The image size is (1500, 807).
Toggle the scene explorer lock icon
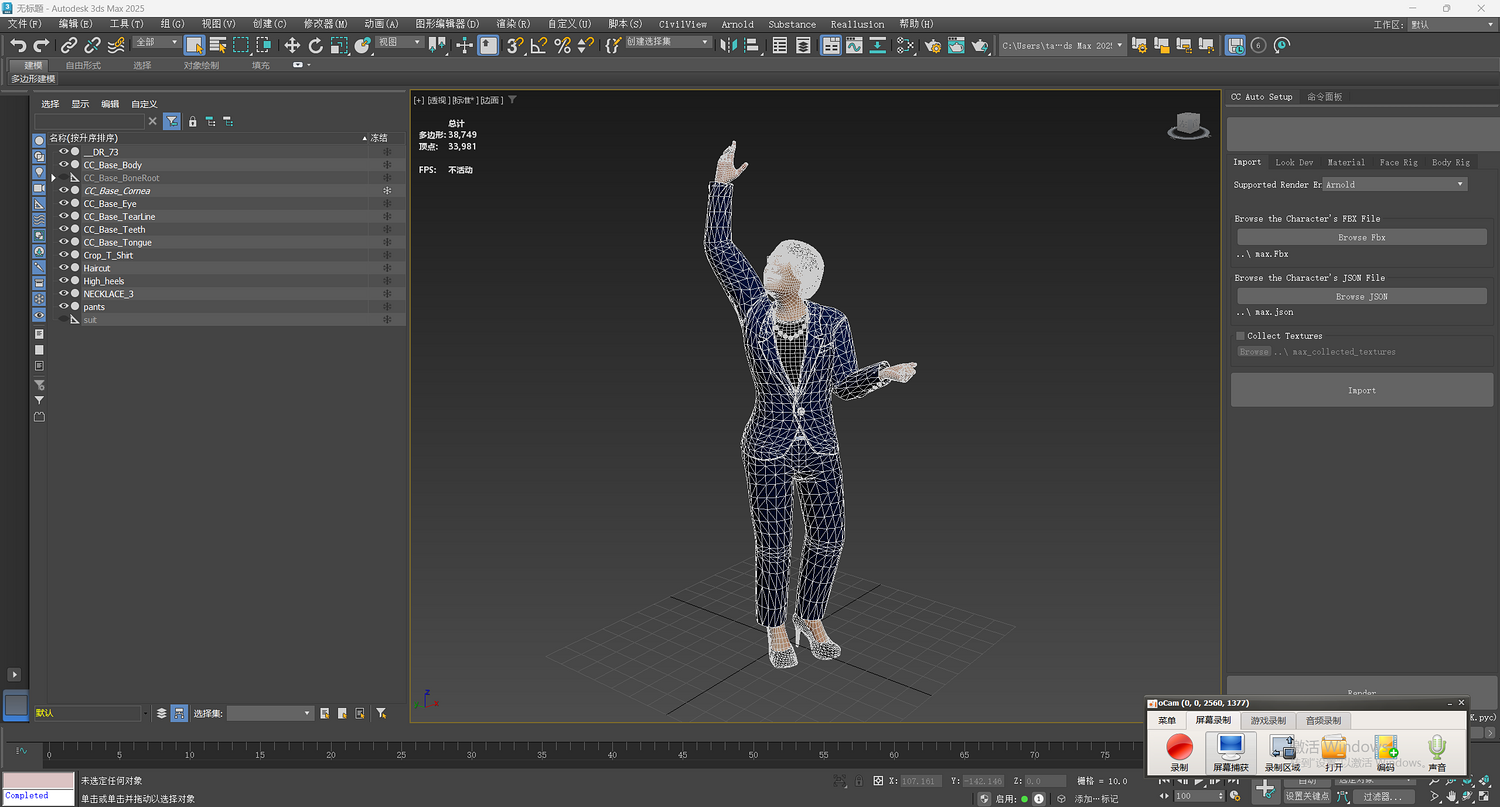pos(193,121)
